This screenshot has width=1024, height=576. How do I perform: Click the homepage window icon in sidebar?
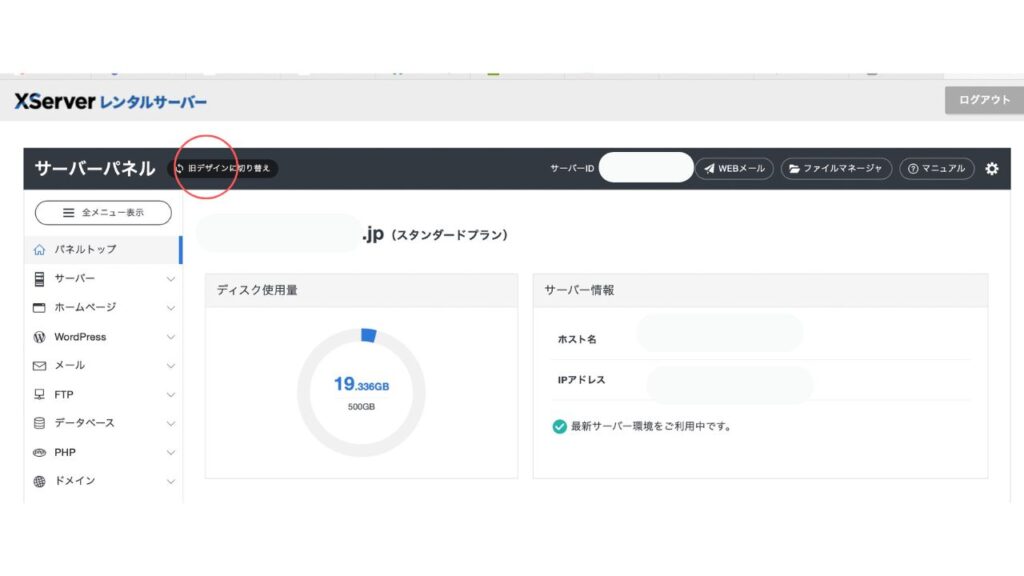click(40, 308)
